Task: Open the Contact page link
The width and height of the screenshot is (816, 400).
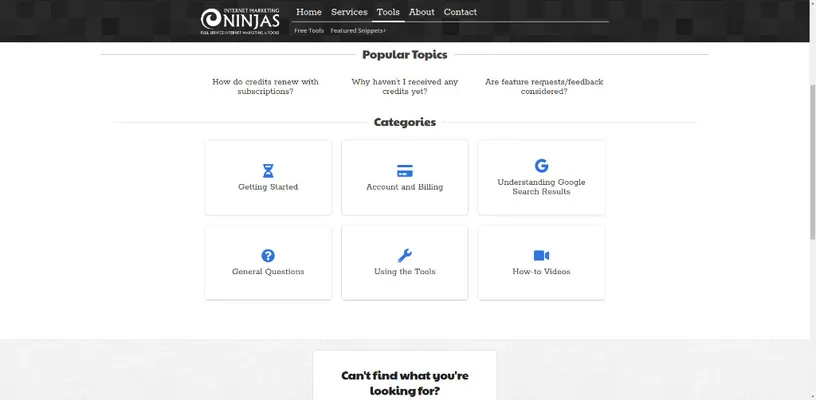Action: 460,12
